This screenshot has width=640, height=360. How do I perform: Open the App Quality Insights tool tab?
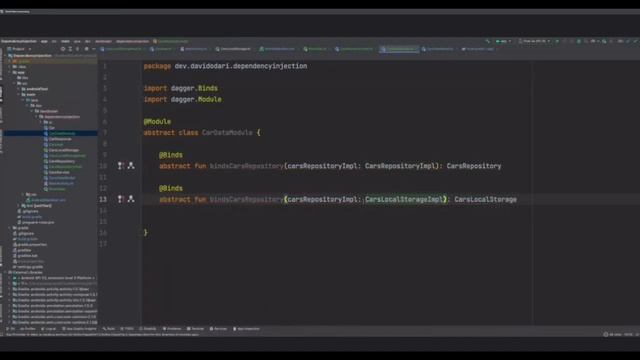pyautogui.click(x=79, y=329)
